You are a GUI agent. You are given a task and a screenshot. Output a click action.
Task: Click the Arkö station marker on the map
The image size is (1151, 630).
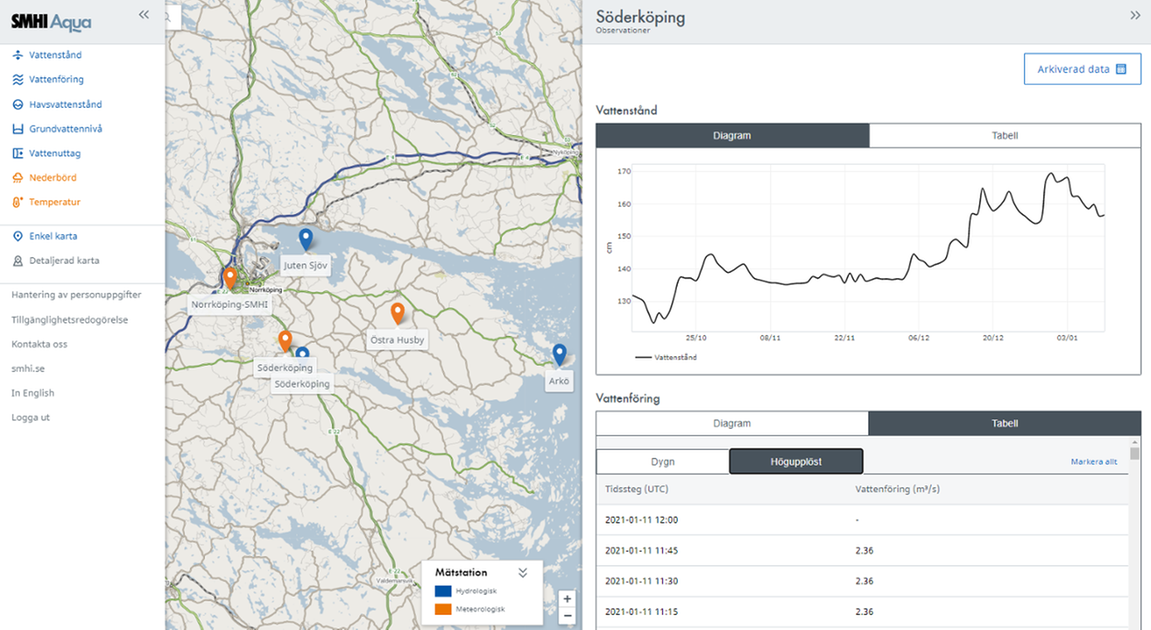coord(559,355)
